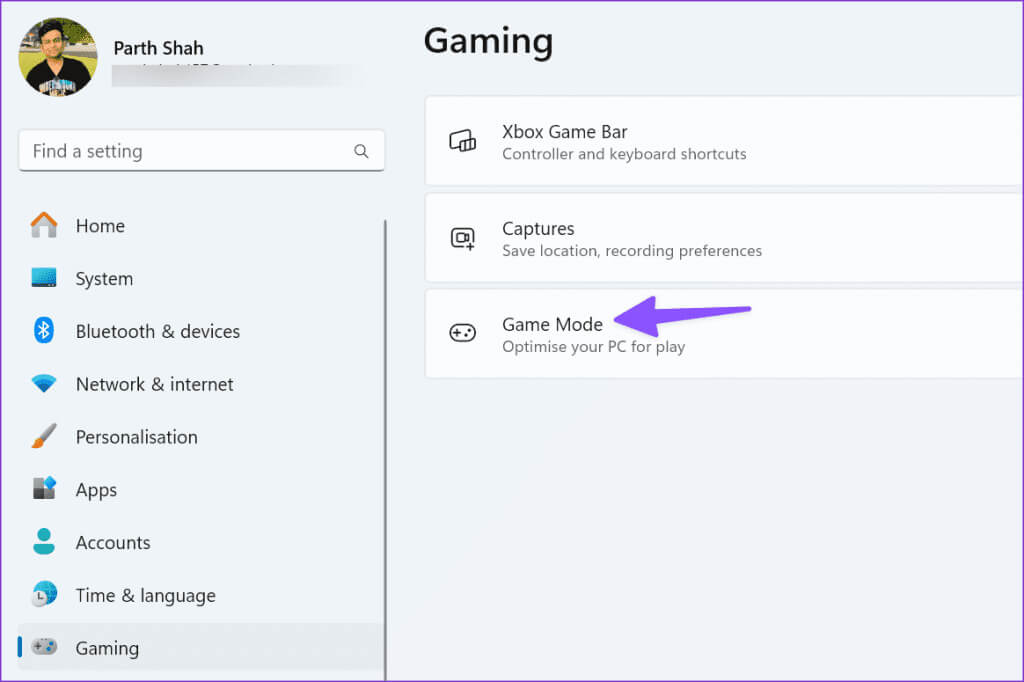Click the Find a setting search field
The image size is (1024, 682).
(x=202, y=151)
